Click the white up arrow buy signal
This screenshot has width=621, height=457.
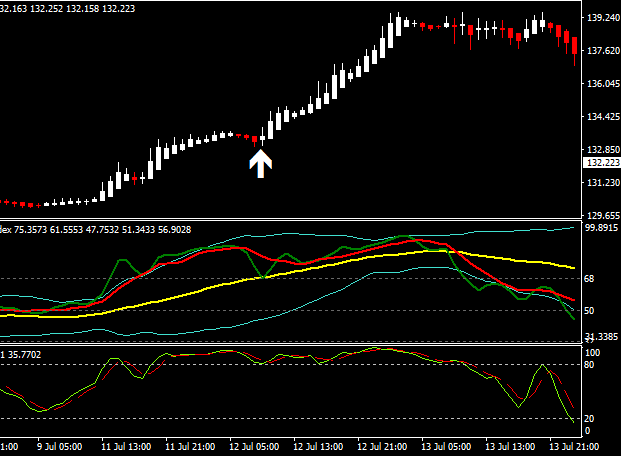pyautogui.click(x=260, y=163)
